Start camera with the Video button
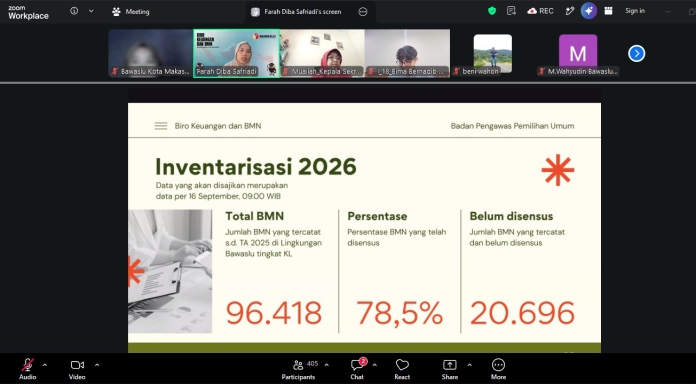The image size is (696, 384). (77, 369)
